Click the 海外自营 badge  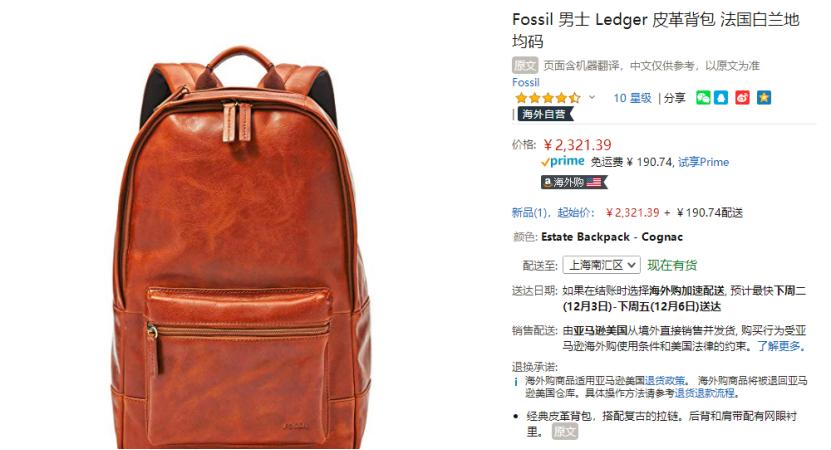click(545, 114)
